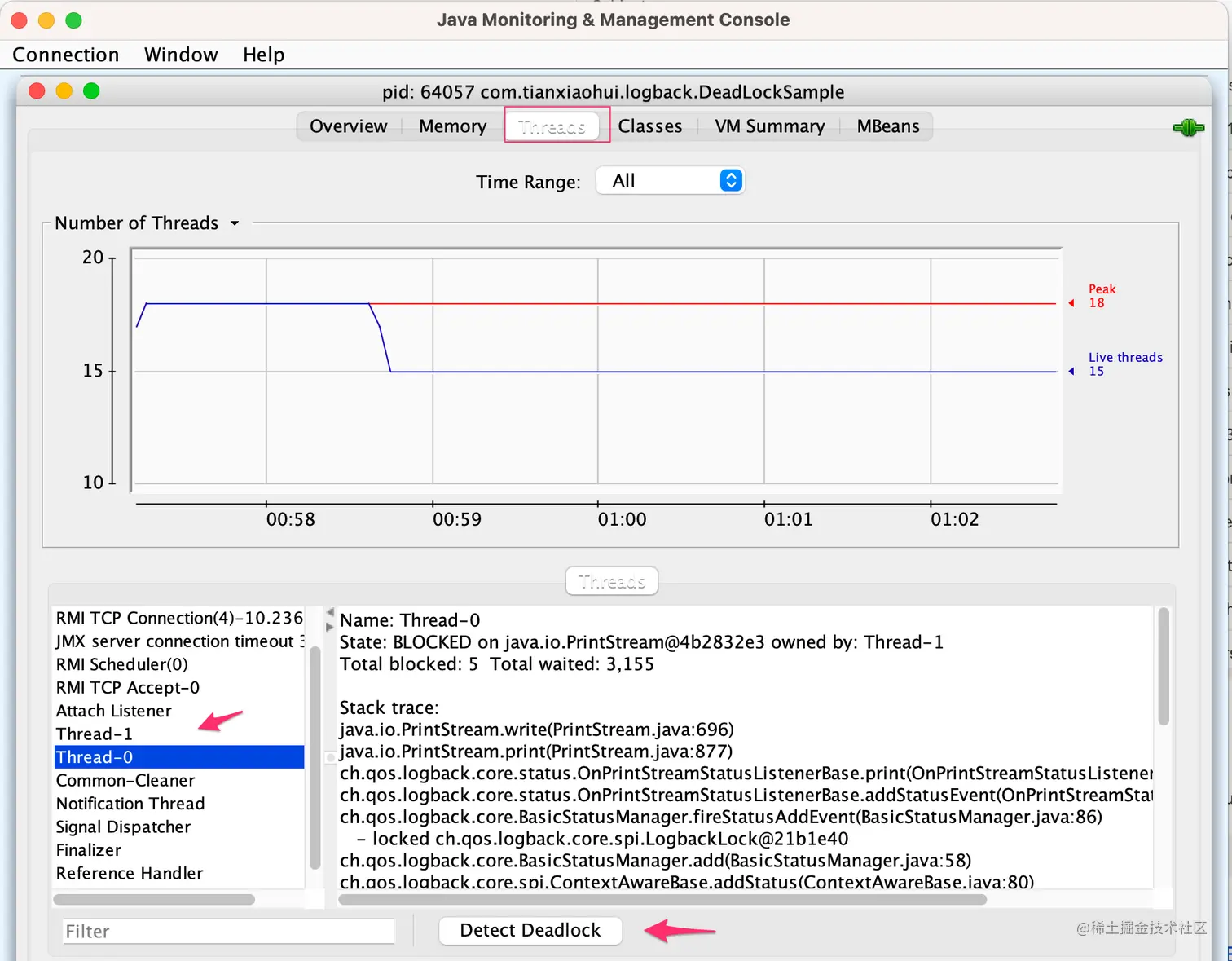
Task: Select Thread-1 in the thread list
Action: [x=179, y=734]
